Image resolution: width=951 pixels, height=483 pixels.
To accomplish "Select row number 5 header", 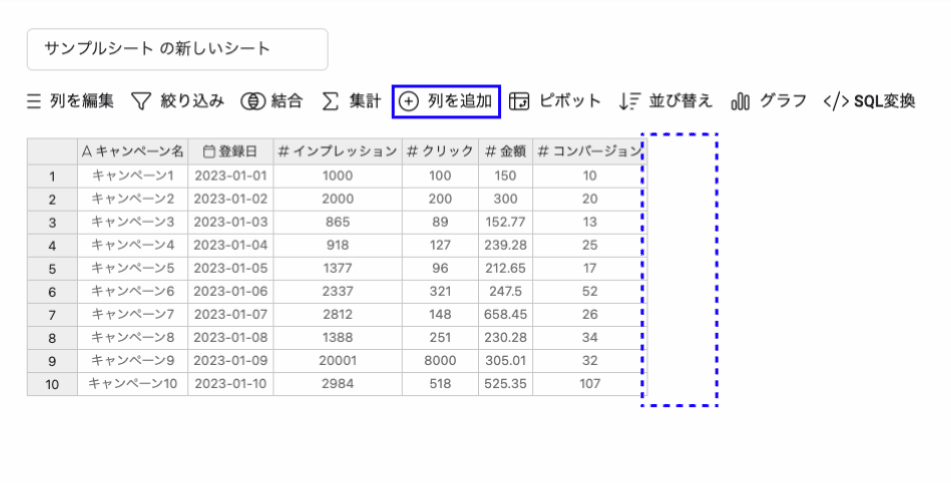I will (x=52, y=268).
